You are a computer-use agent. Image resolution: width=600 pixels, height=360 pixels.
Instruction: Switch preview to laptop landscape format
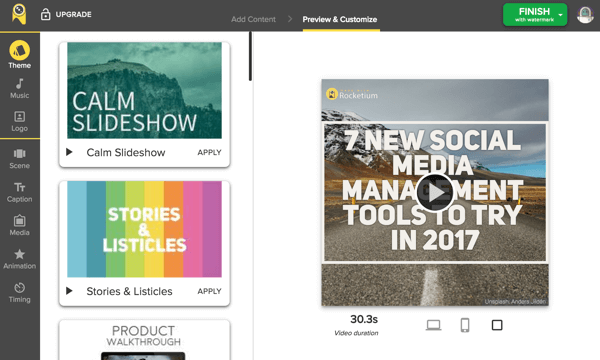433,325
